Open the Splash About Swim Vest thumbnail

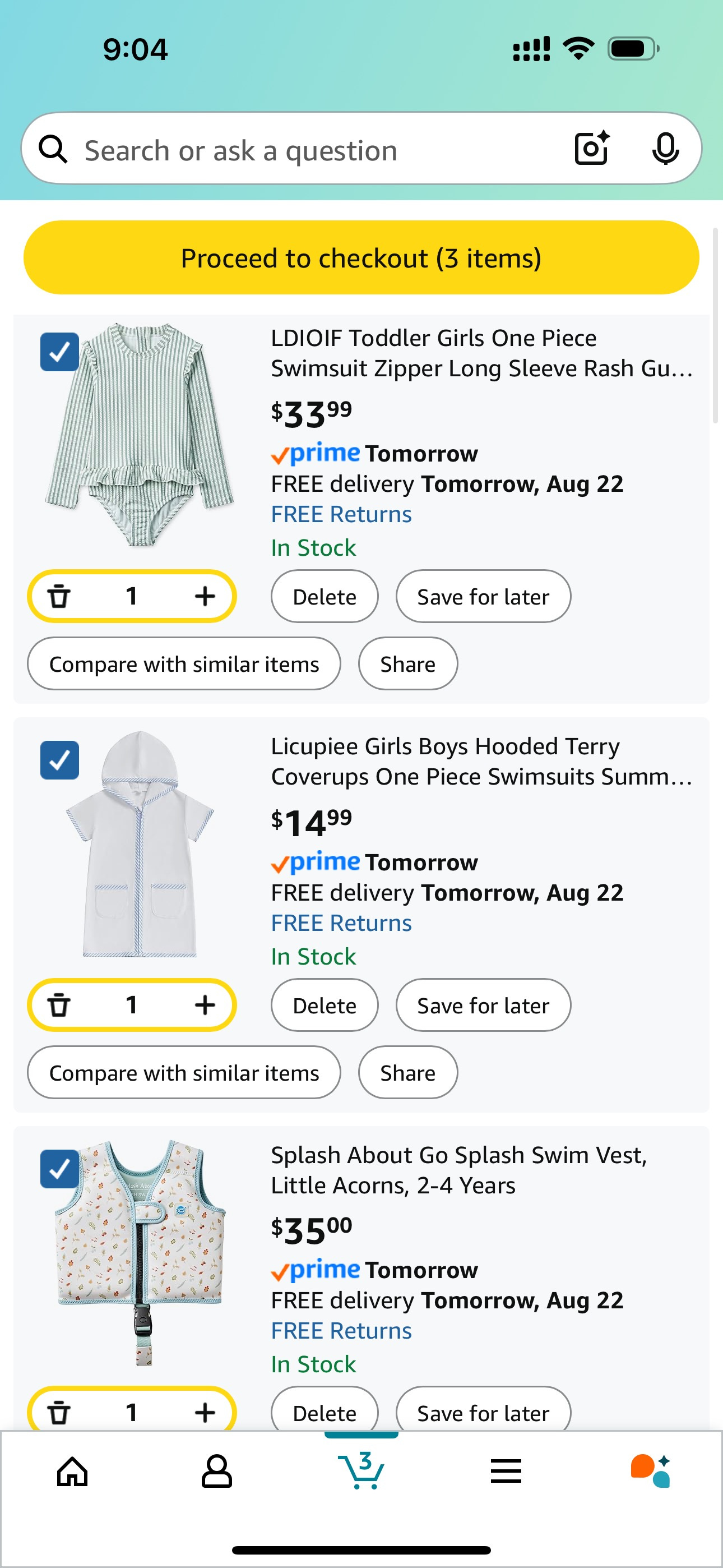(141, 1254)
